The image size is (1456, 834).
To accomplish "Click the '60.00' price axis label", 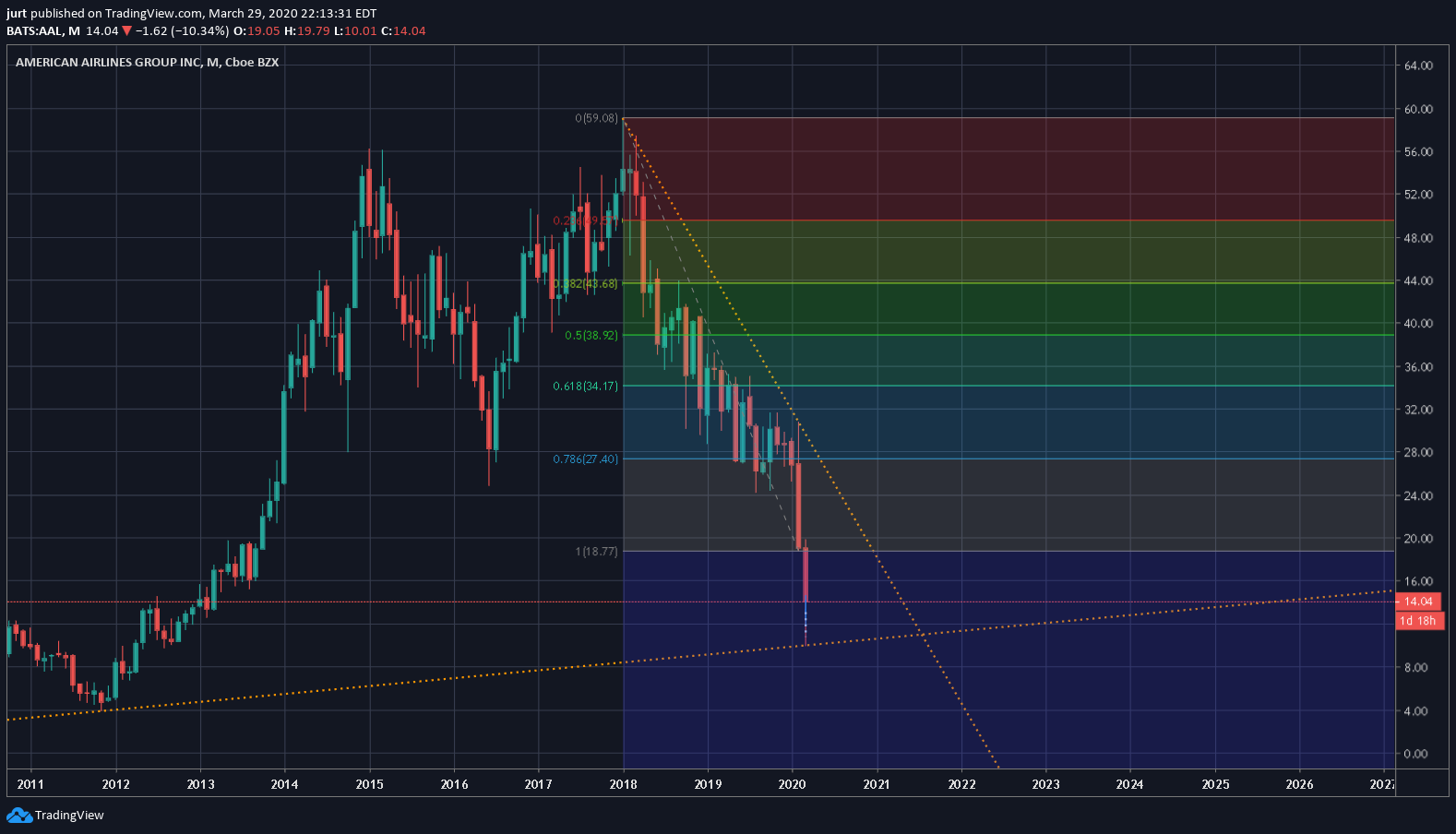I will [1418, 109].
